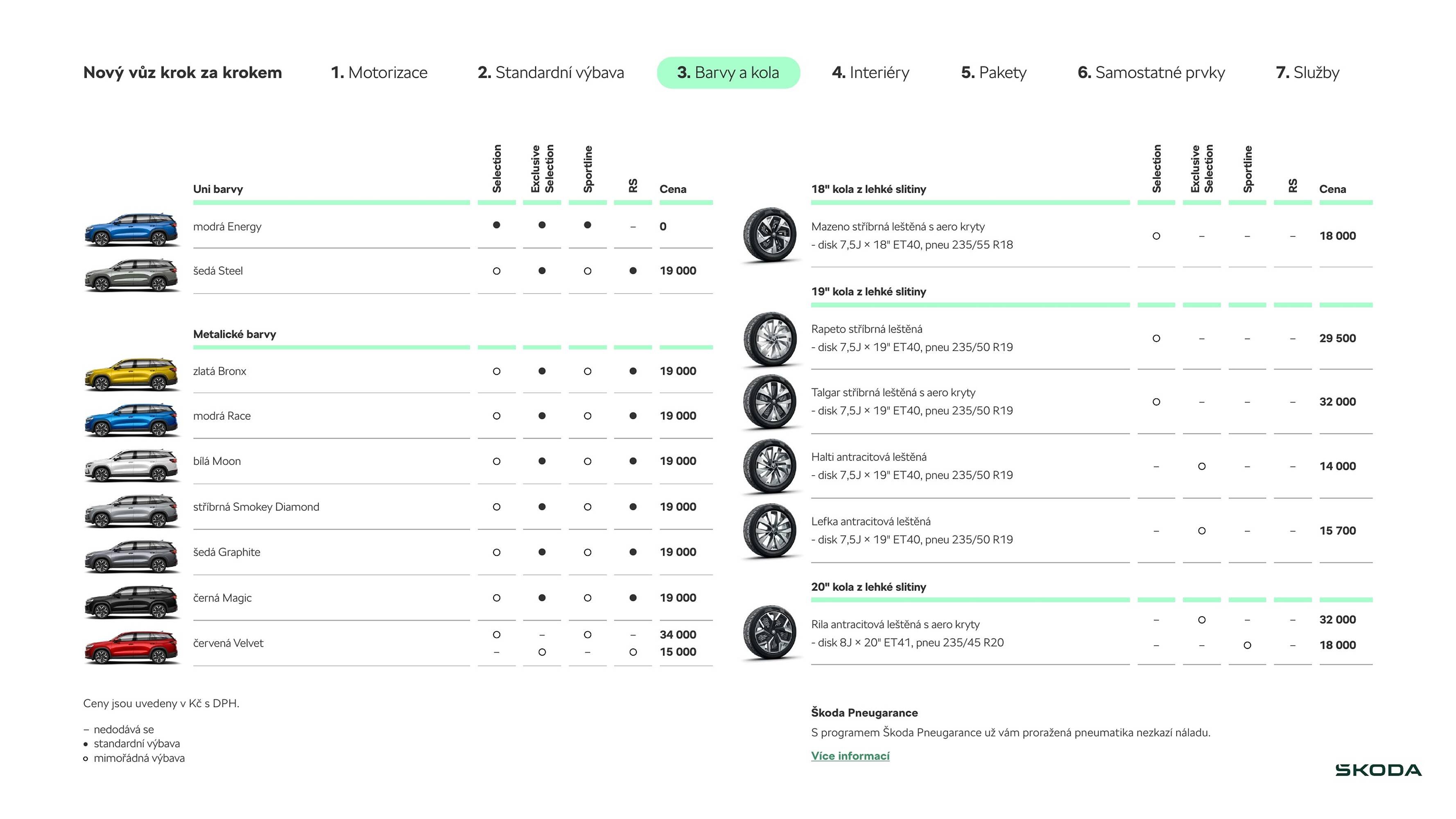Image resolution: width=1456 pixels, height=819 pixels.
Task: Click the black černá Magic car image
Action: (x=132, y=602)
